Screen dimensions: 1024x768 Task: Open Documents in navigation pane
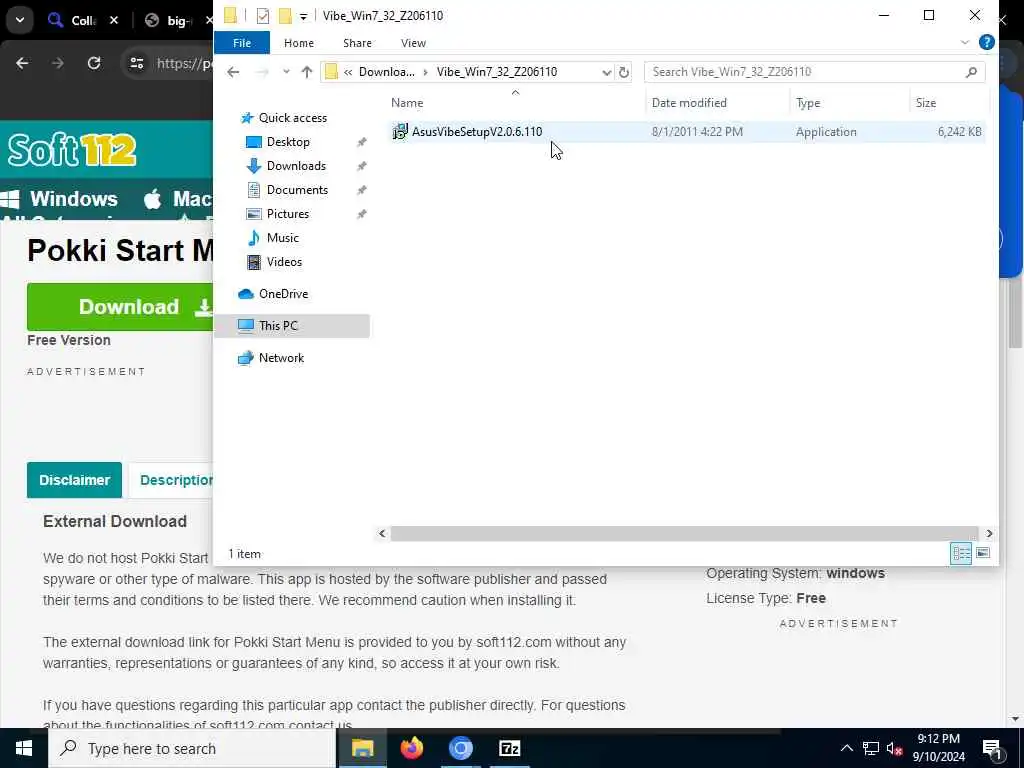[297, 190]
